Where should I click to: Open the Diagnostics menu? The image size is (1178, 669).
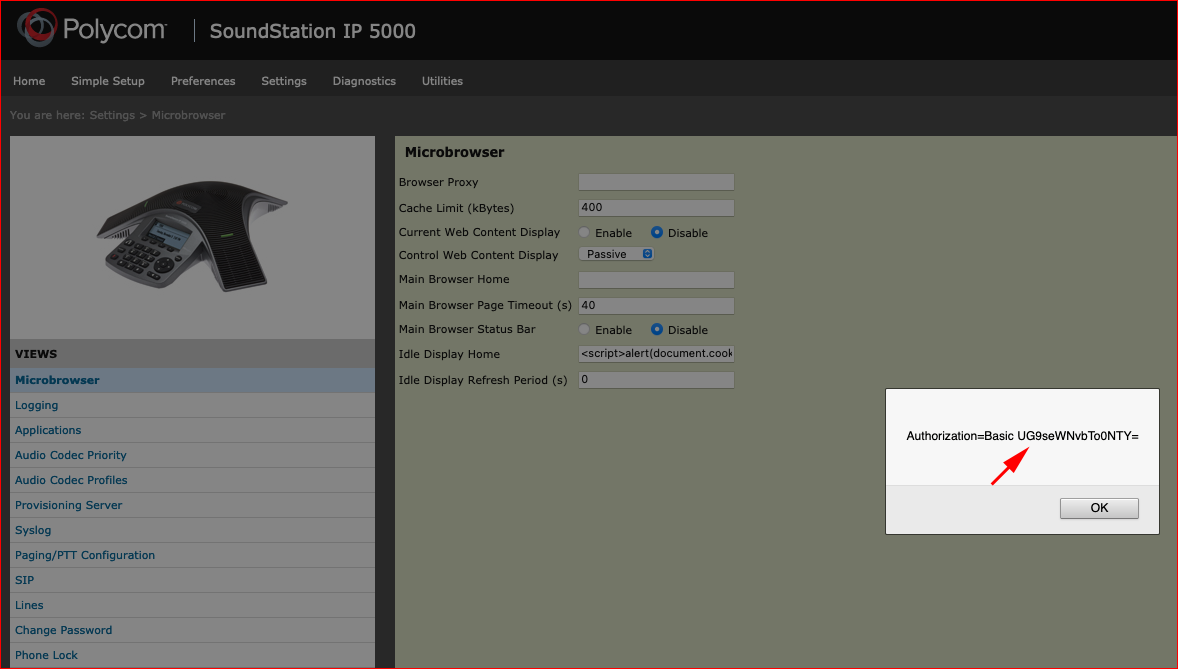pyautogui.click(x=364, y=81)
